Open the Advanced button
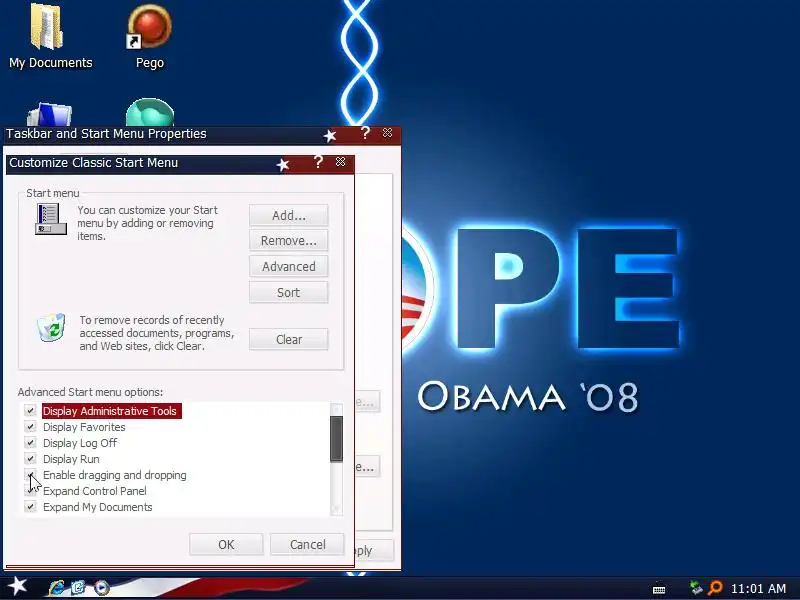The width and height of the screenshot is (800, 600). tap(288, 266)
